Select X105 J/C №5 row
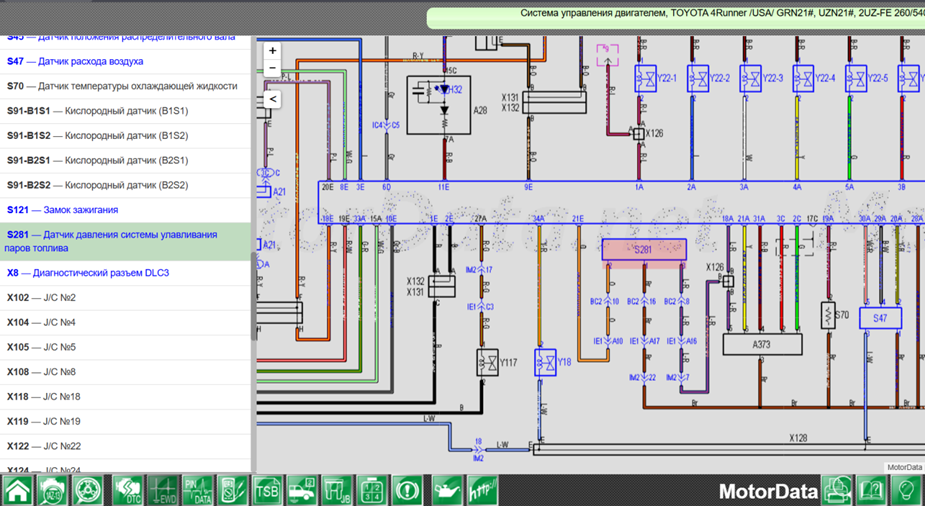The image size is (925, 506). [125, 347]
